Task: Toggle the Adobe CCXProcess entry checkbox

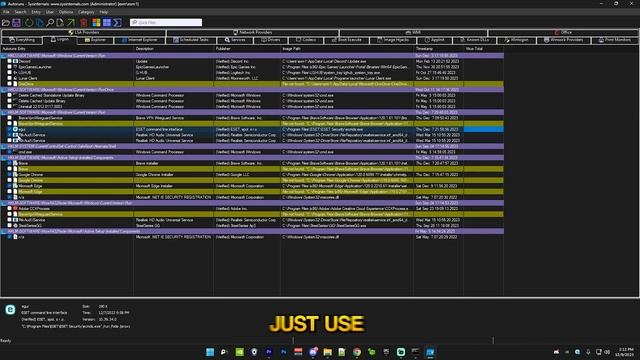Action: [9, 209]
